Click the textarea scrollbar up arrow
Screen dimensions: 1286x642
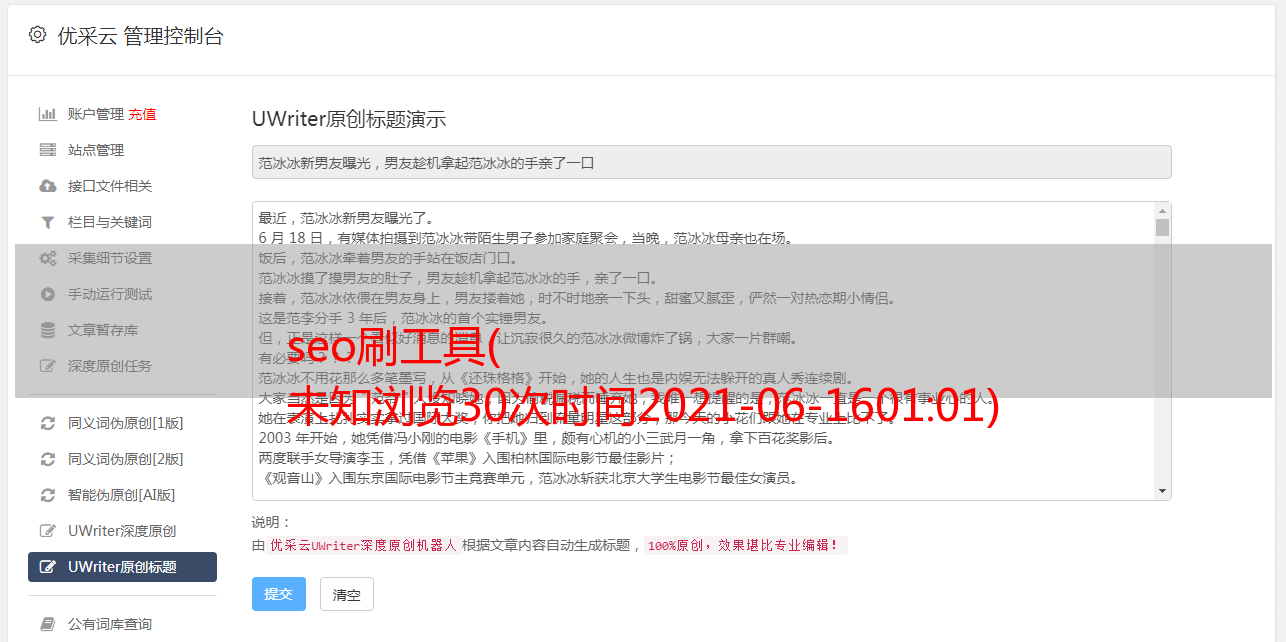tap(1162, 211)
